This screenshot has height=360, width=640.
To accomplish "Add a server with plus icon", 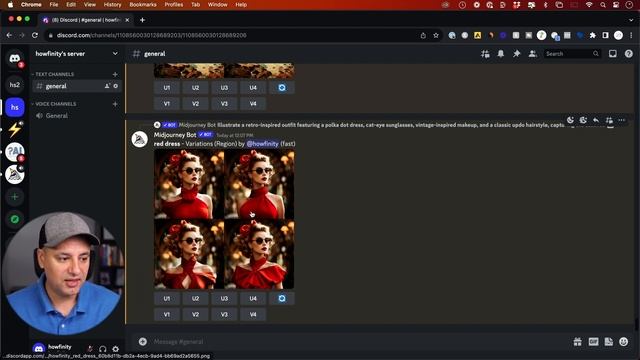I will [15, 197].
